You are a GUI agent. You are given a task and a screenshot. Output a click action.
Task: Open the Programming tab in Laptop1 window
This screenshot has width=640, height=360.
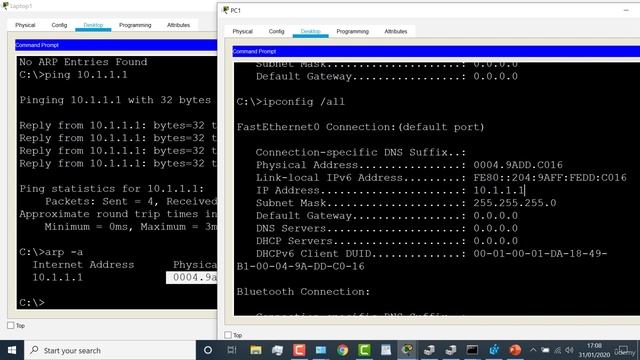135,25
